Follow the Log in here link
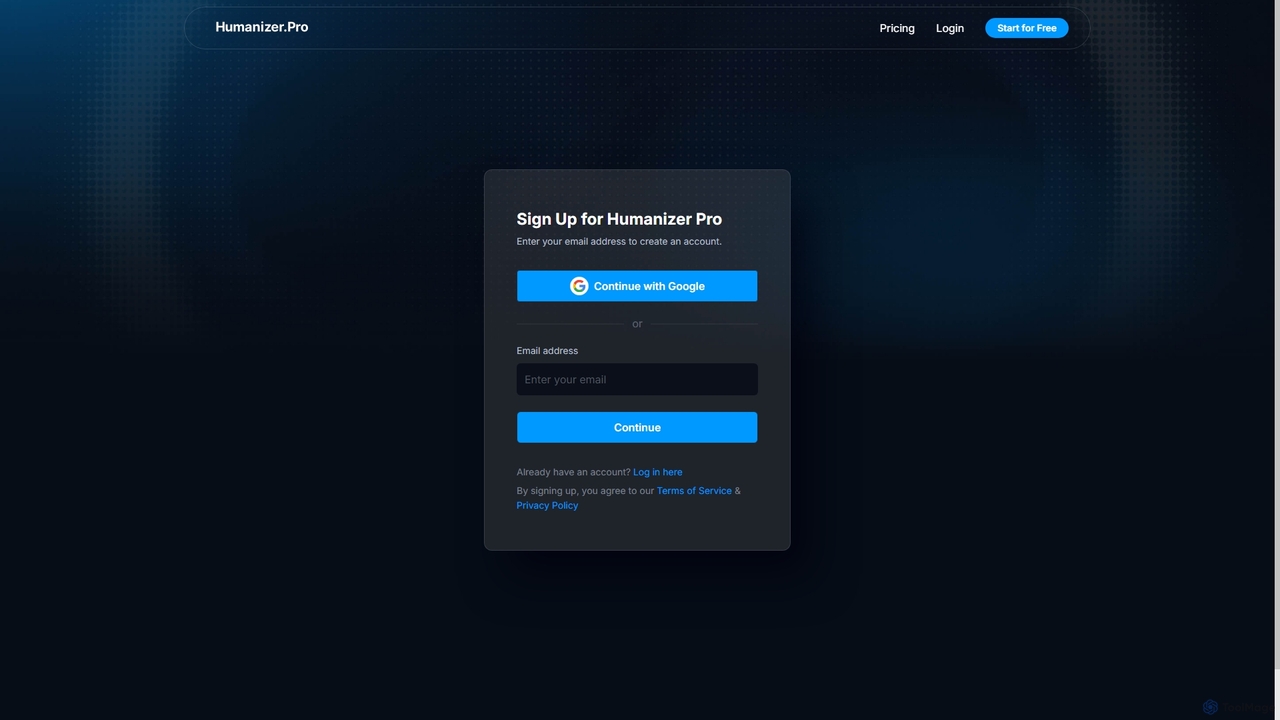This screenshot has height=720, width=1280. tap(658, 472)
